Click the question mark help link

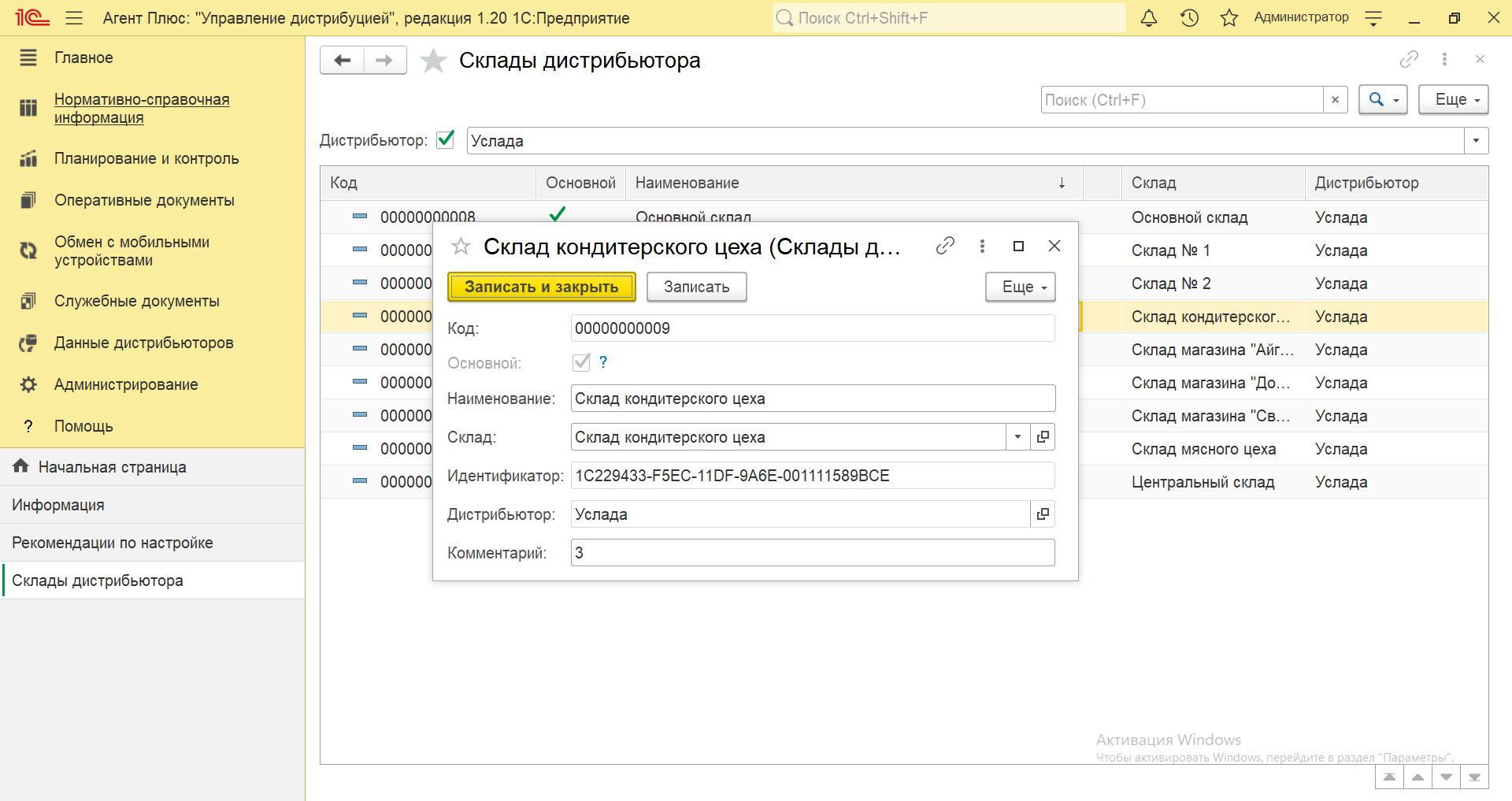[603, 362]
